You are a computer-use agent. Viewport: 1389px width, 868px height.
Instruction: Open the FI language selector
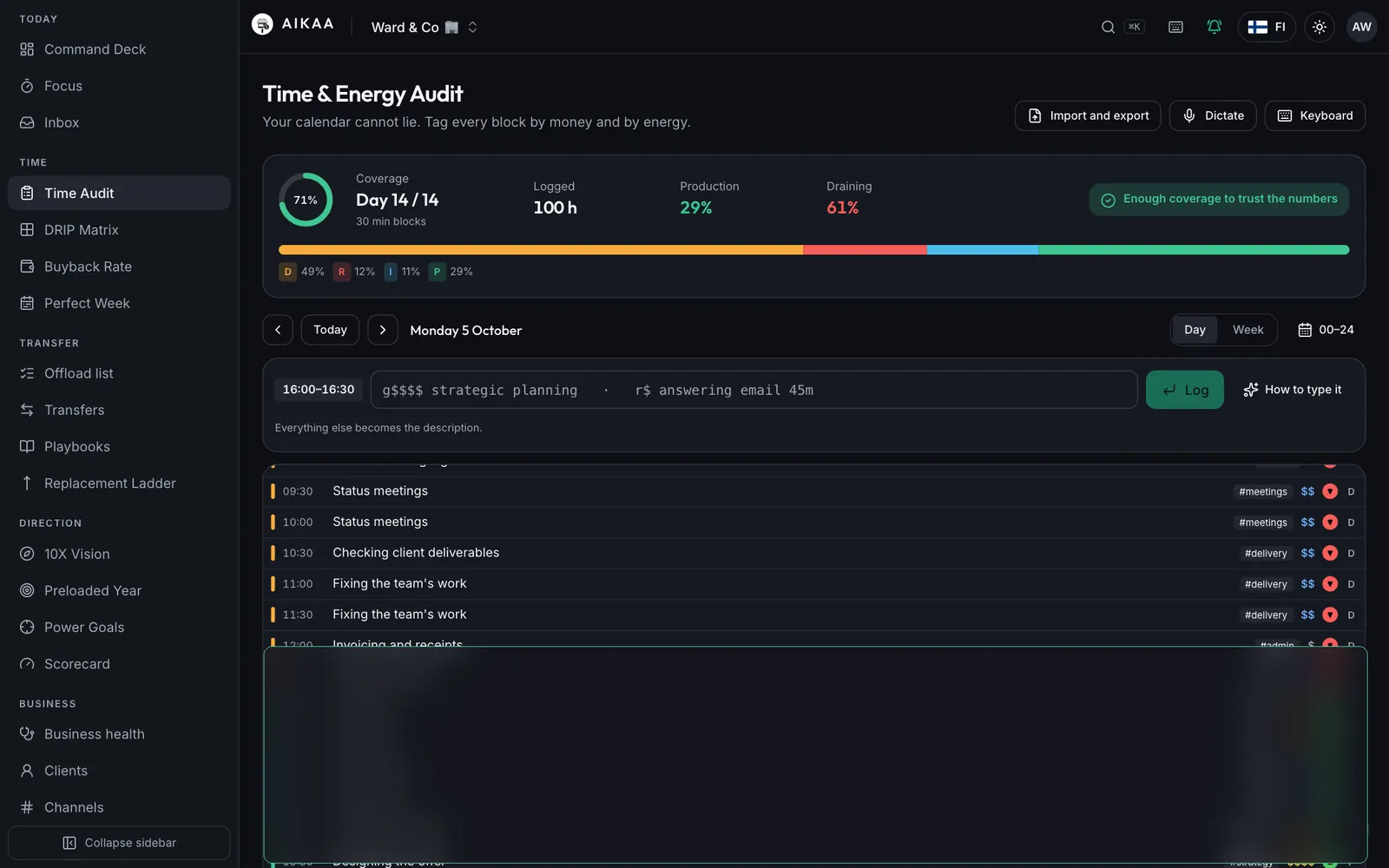[1267, 27]
